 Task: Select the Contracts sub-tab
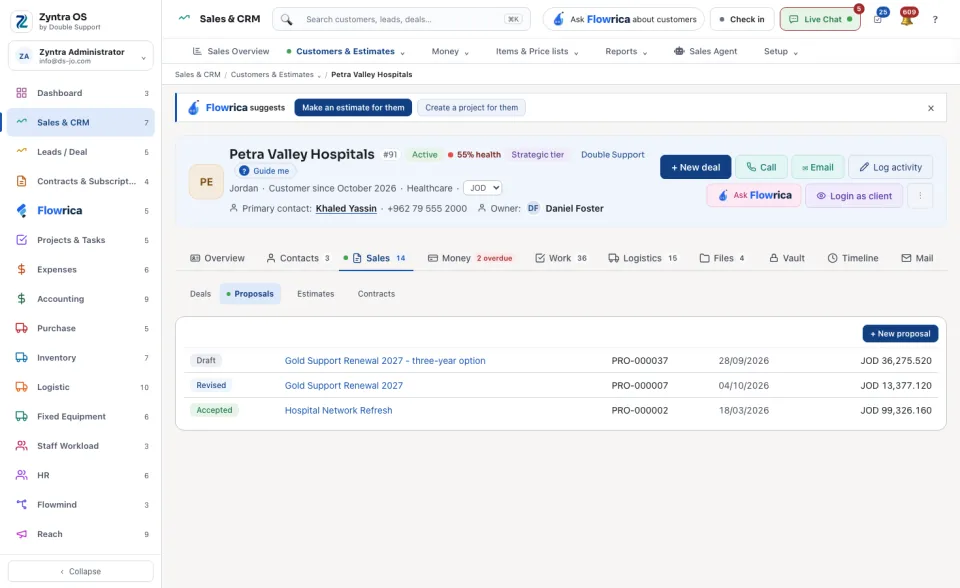point(377,294)
